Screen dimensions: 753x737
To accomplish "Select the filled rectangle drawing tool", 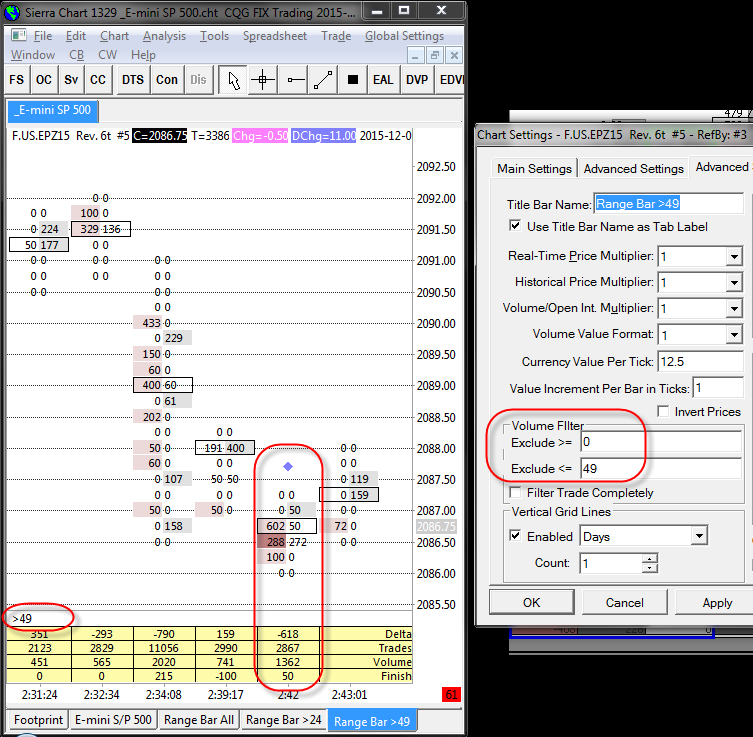I will 353,80.
